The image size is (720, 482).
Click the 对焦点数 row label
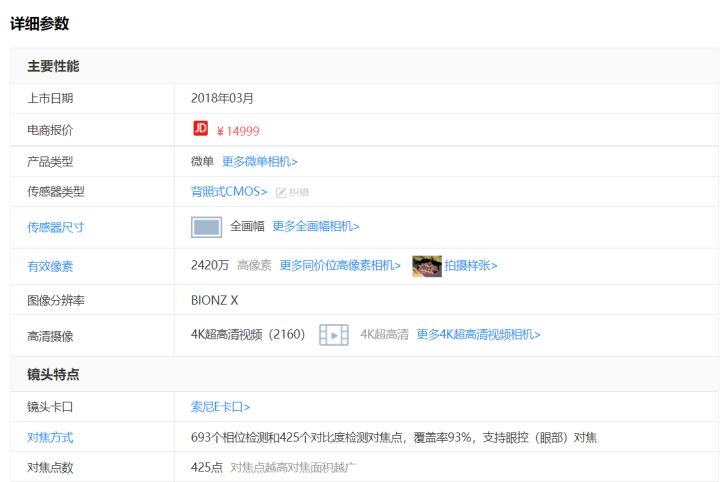[50, 467]
